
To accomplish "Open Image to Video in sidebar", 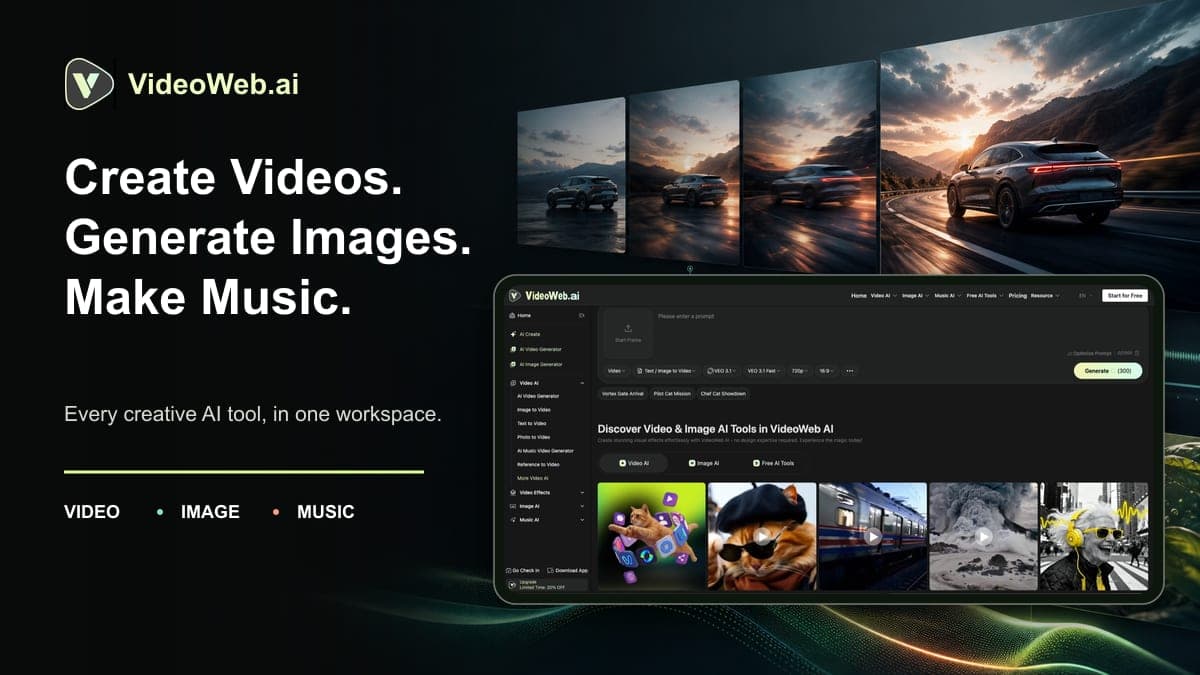I will pos(534,410).
